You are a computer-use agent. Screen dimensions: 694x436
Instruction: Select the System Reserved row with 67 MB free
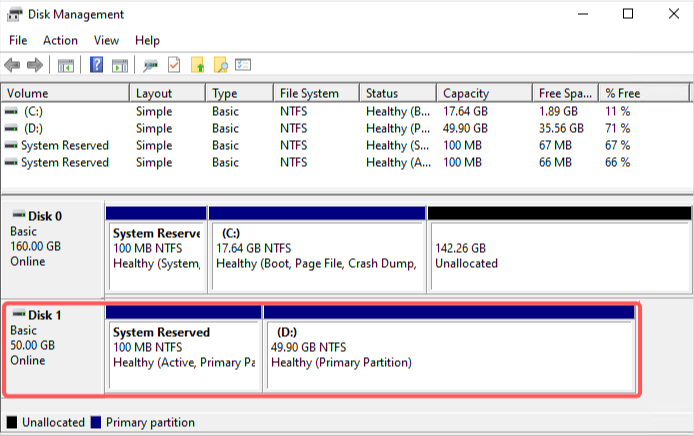tap(346, 145)
